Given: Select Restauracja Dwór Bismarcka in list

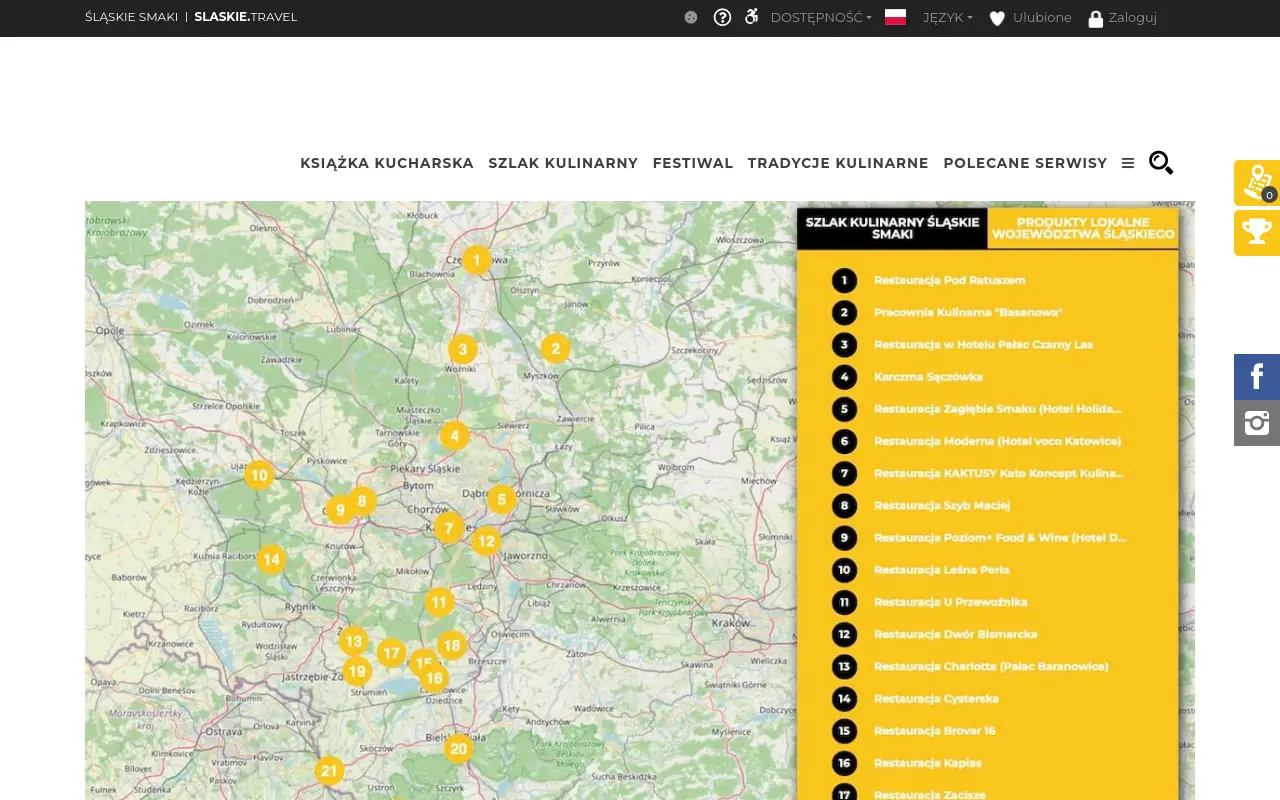Looking at the screenshot, I should [955, 634].
